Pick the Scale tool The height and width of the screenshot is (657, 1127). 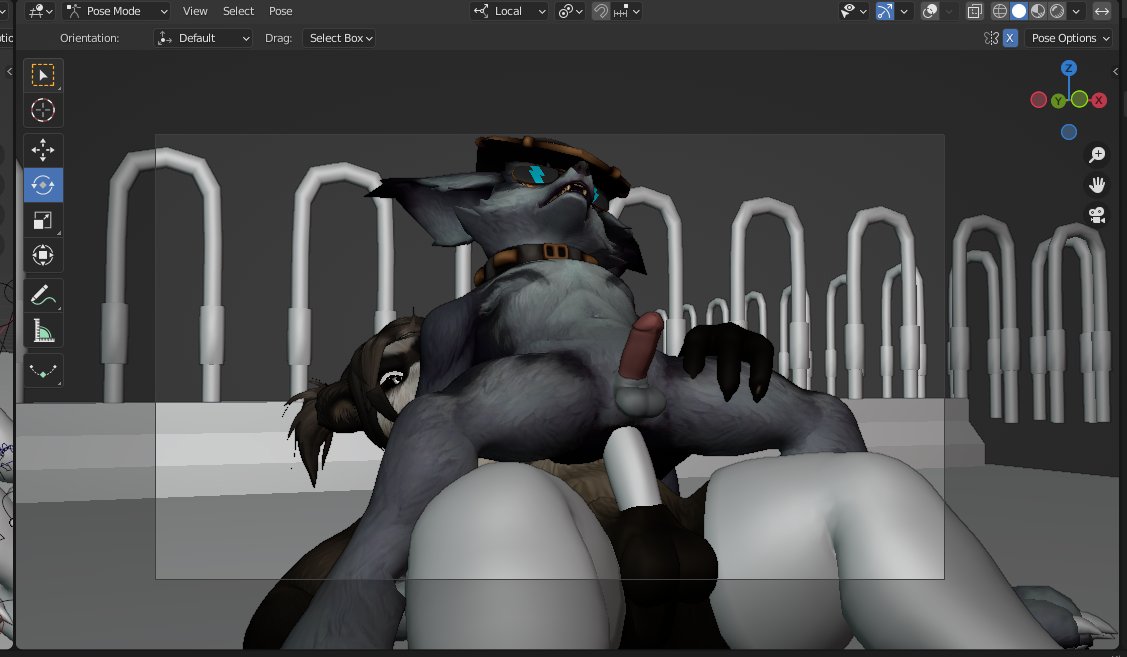(43, 221)
